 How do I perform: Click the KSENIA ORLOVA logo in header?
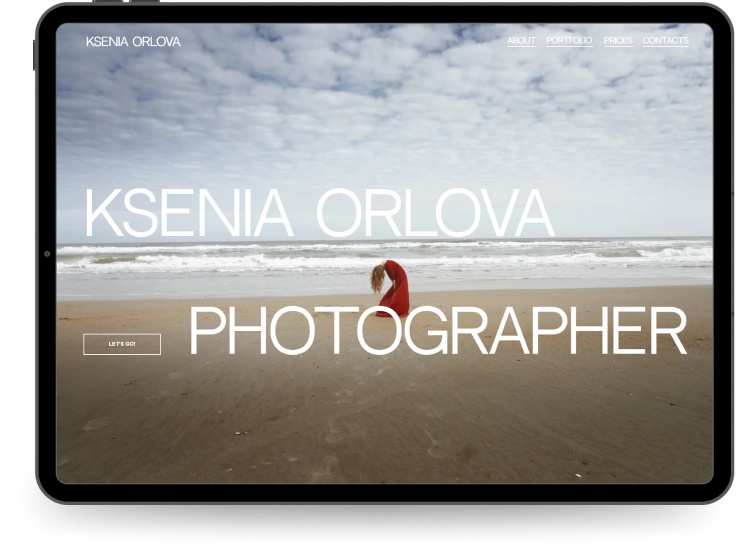pyautogui.click(x=133, y=42)
